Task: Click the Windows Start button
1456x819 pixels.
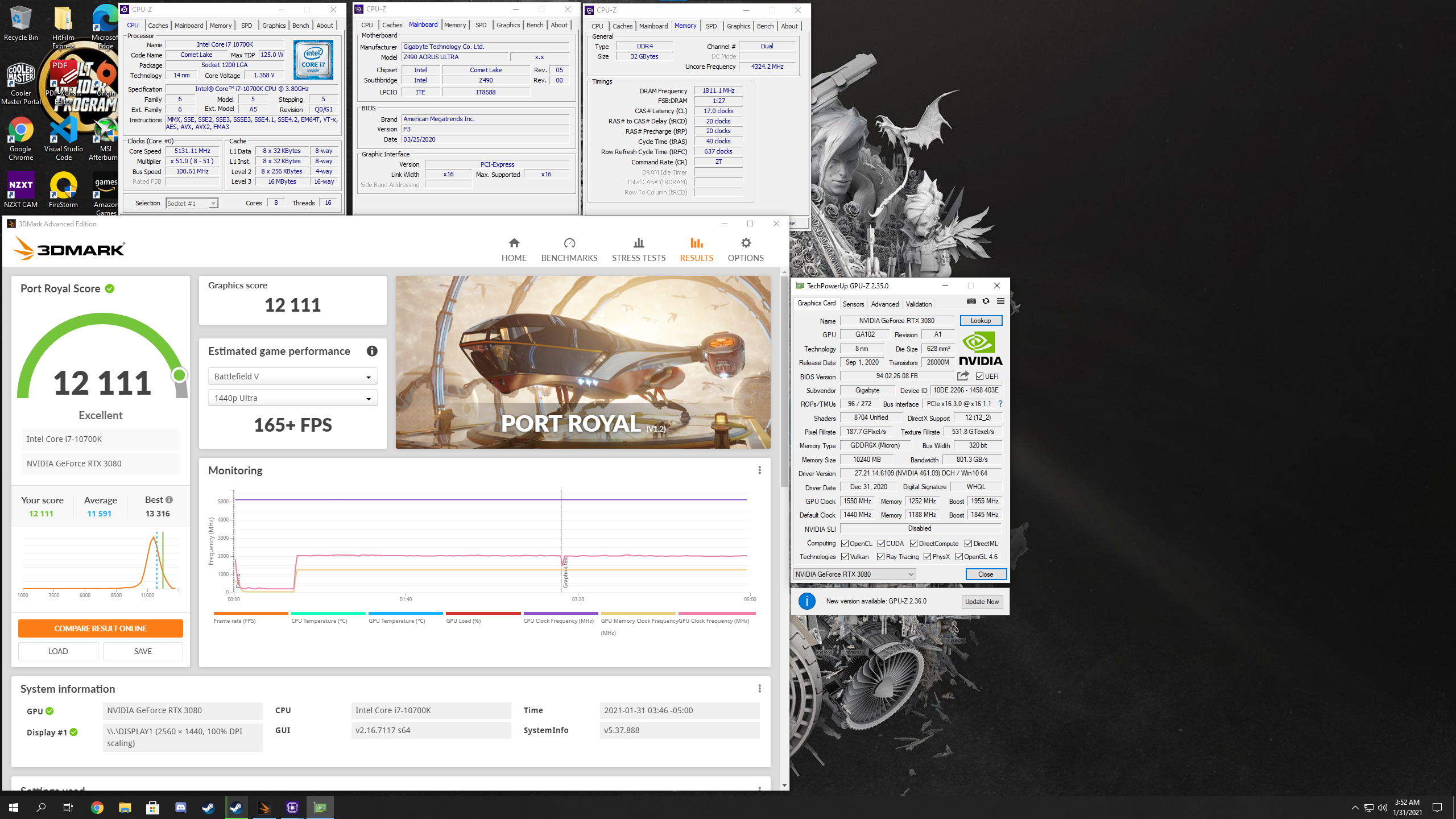Action: pos(14,808)
